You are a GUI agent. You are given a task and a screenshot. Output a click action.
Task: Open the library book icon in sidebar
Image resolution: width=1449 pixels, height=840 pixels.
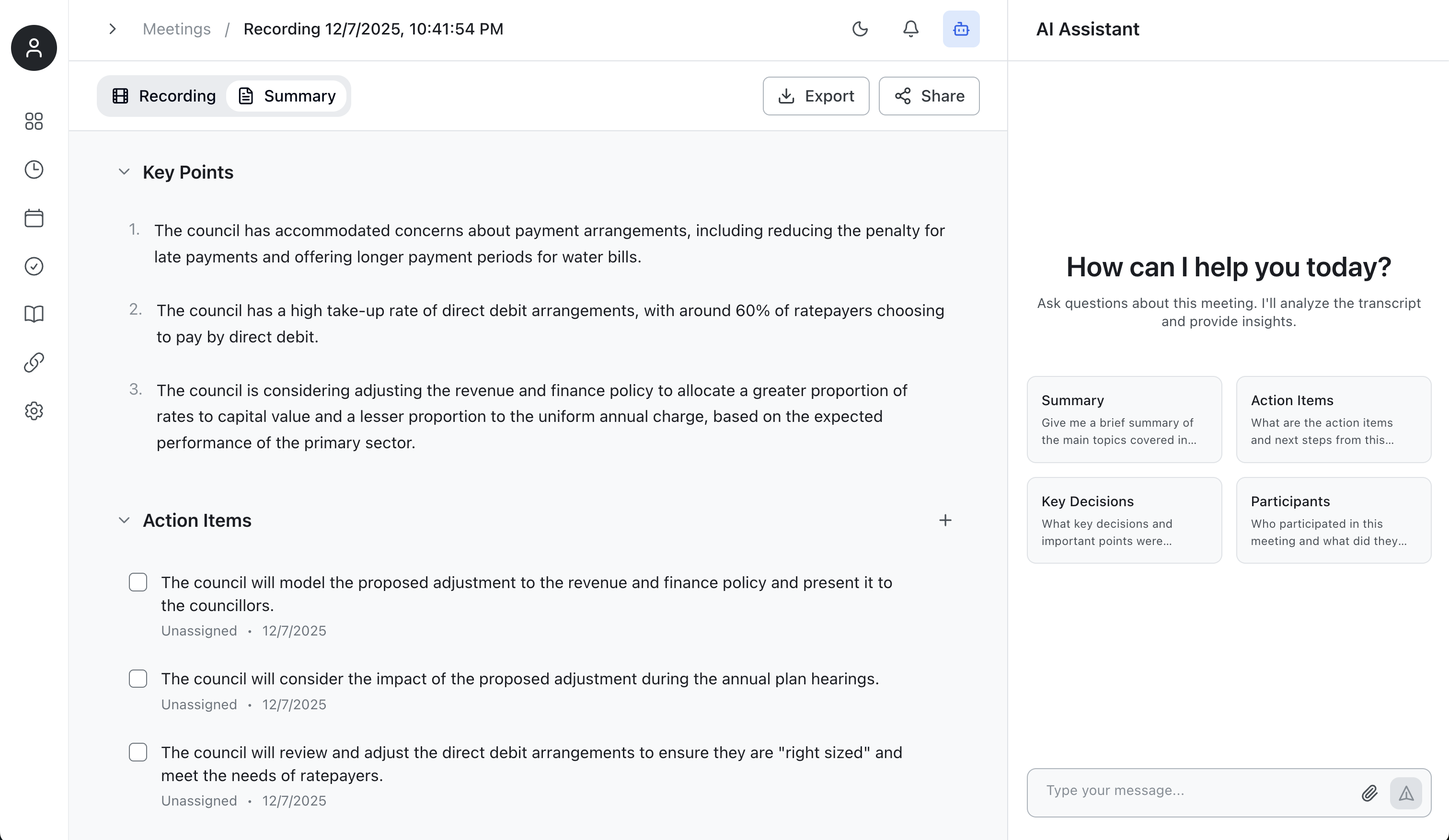34,314
